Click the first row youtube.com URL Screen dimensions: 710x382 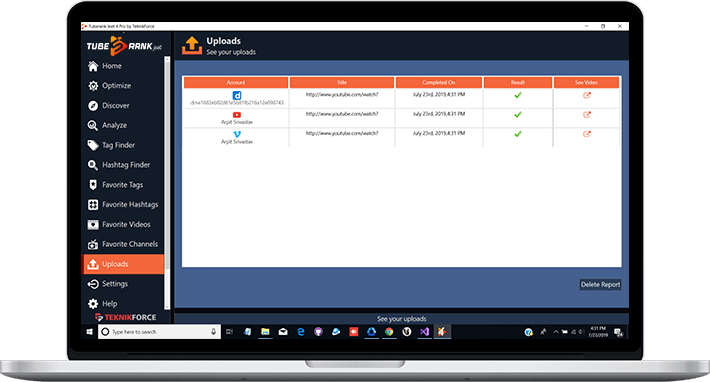(x=342, y=95)
